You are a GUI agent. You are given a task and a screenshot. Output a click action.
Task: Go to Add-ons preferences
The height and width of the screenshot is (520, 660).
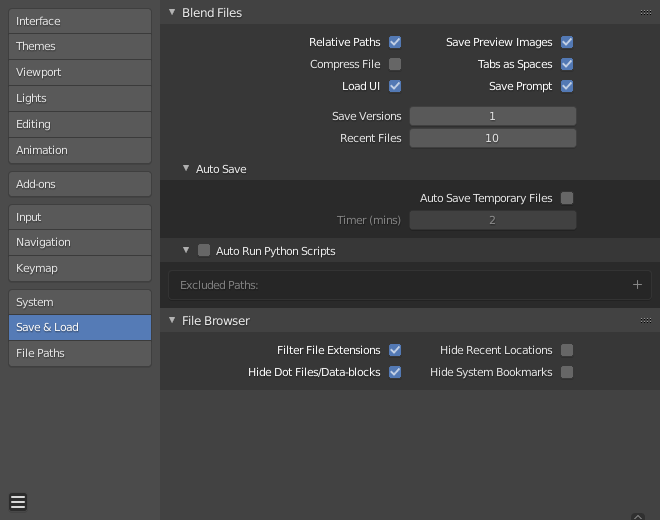tap(80, 184)
